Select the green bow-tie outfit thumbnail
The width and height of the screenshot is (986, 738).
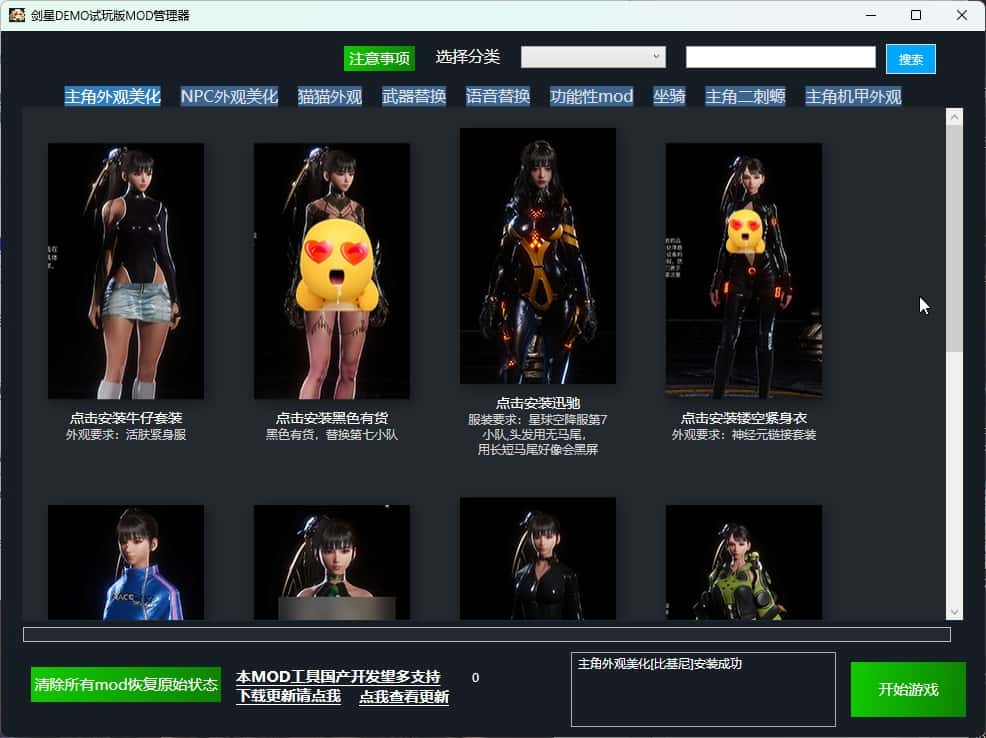coord(332,563)
